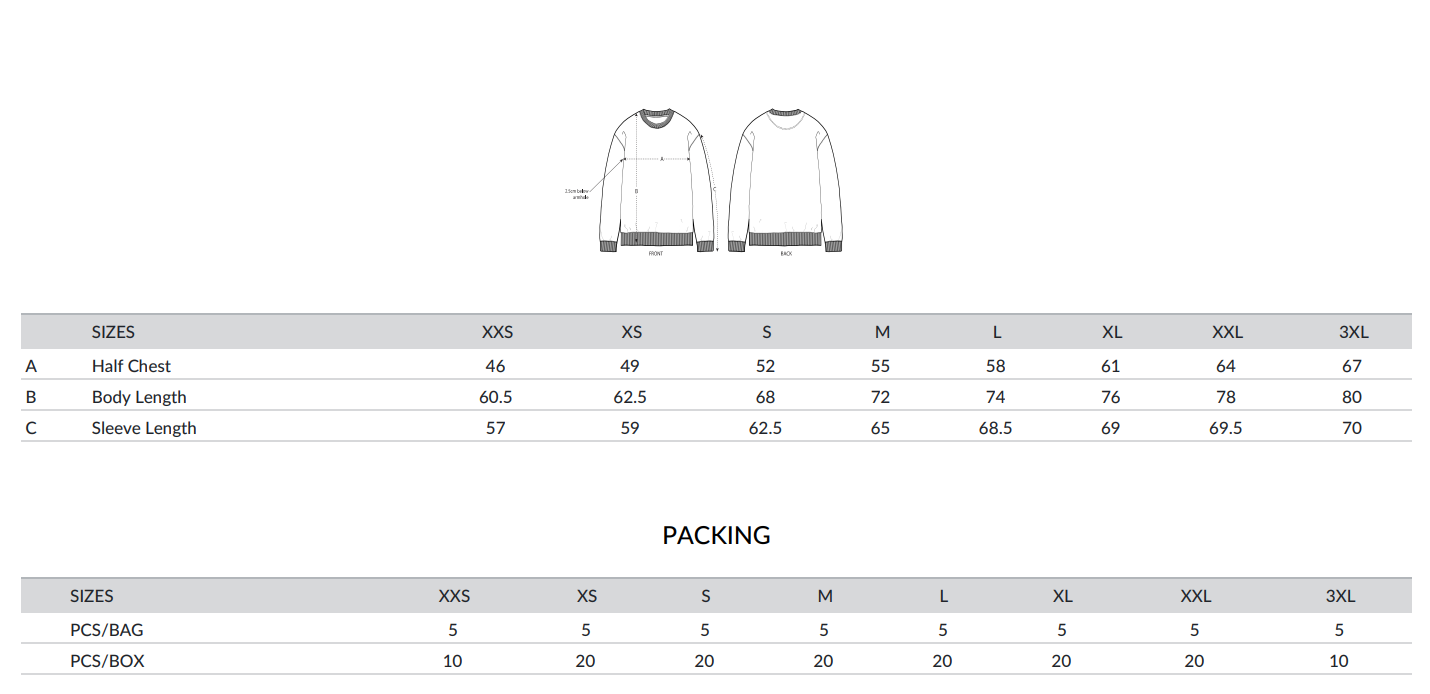Click PCS/BOX value 10 for 3XL

(1339, 661)
